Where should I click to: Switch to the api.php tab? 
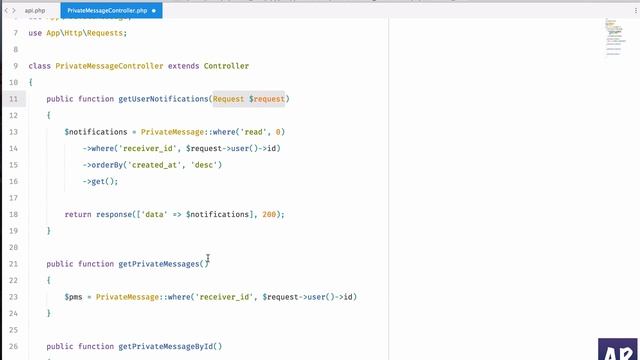coord(35,11)
